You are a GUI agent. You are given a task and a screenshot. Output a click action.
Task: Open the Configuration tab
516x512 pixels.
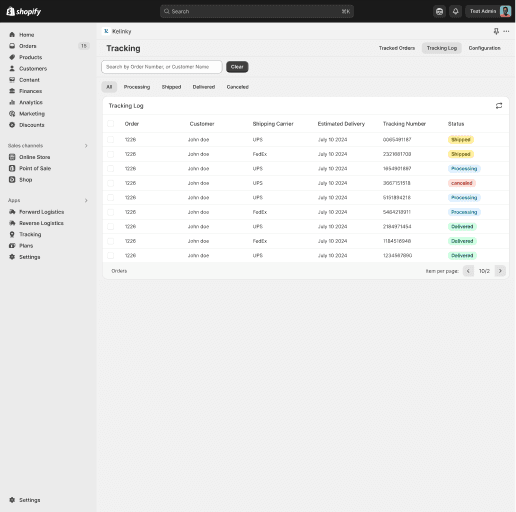coord(484,48)
